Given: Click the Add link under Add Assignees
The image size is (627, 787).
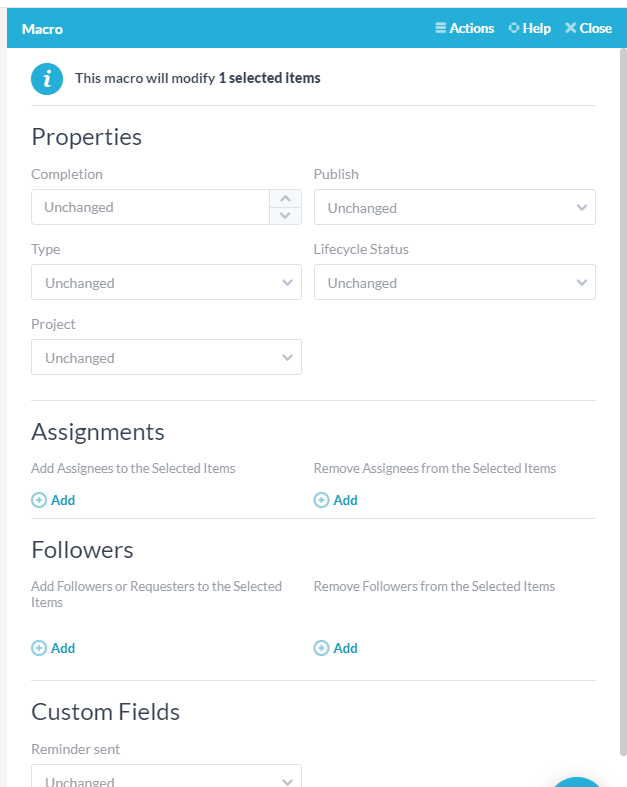Looking at the screenshot, I should click(x=63, y=500).
